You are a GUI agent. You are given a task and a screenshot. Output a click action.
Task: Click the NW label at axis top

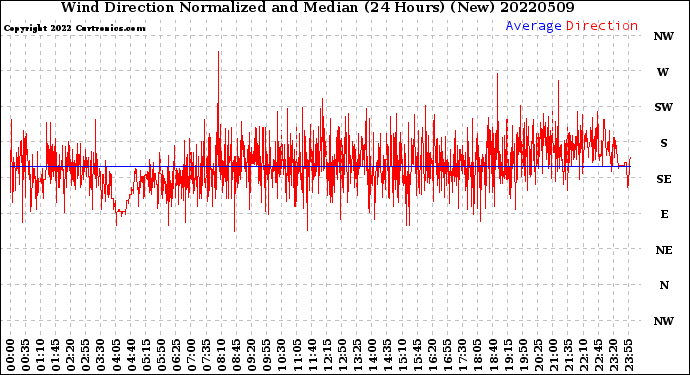coord(664,36)
